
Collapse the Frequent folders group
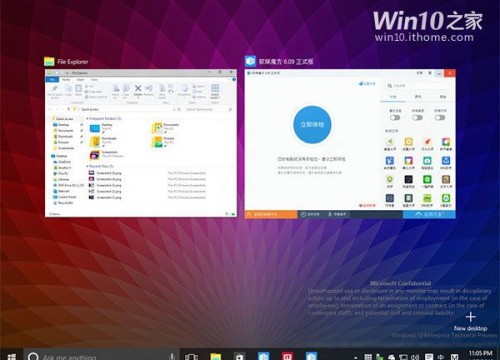click(87, 119)
